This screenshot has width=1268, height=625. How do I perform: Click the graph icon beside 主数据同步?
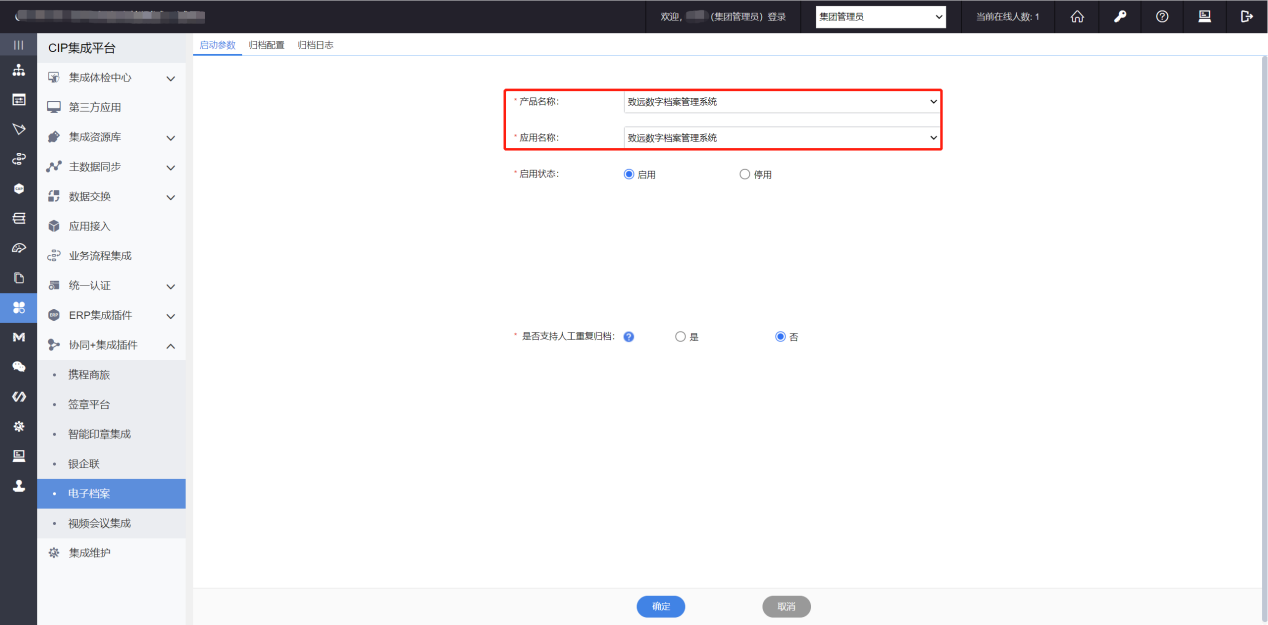coord(54,166)
